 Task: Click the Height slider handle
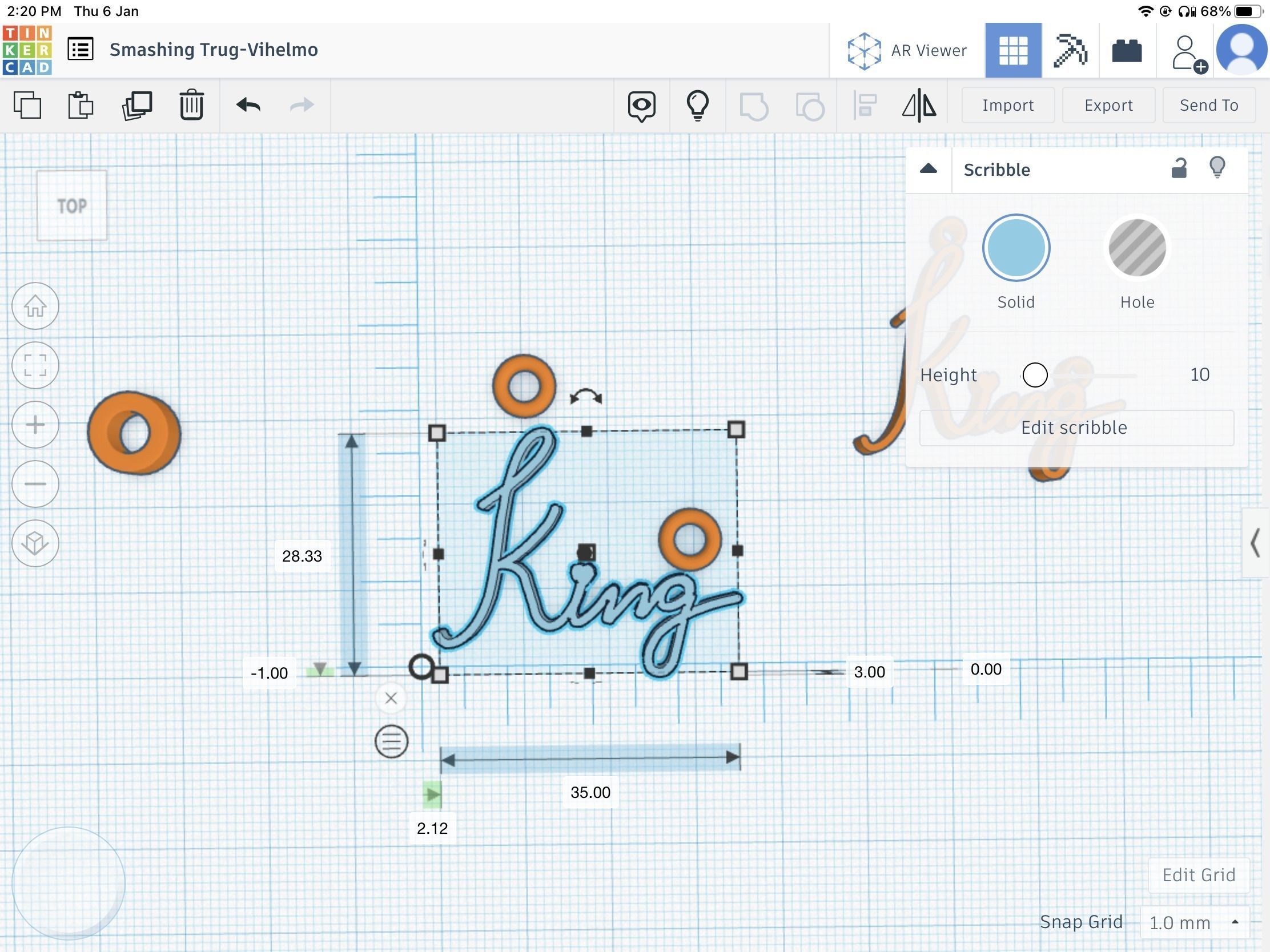(1035, 375)
